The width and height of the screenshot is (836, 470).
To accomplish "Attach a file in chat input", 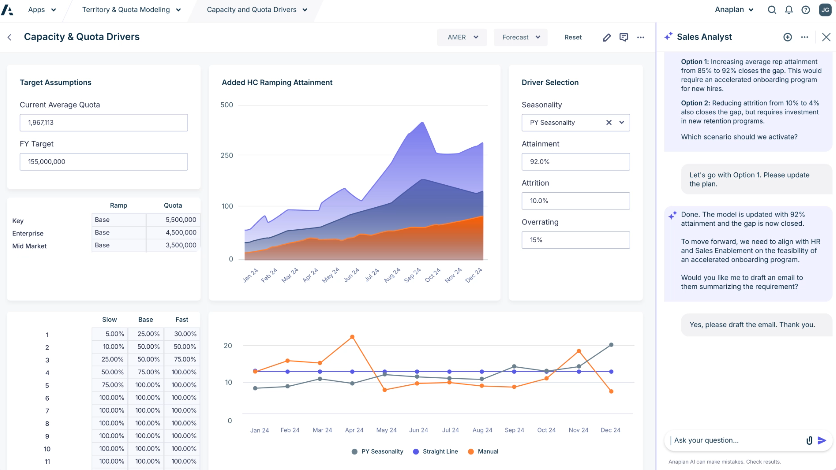I will [809, 440].
